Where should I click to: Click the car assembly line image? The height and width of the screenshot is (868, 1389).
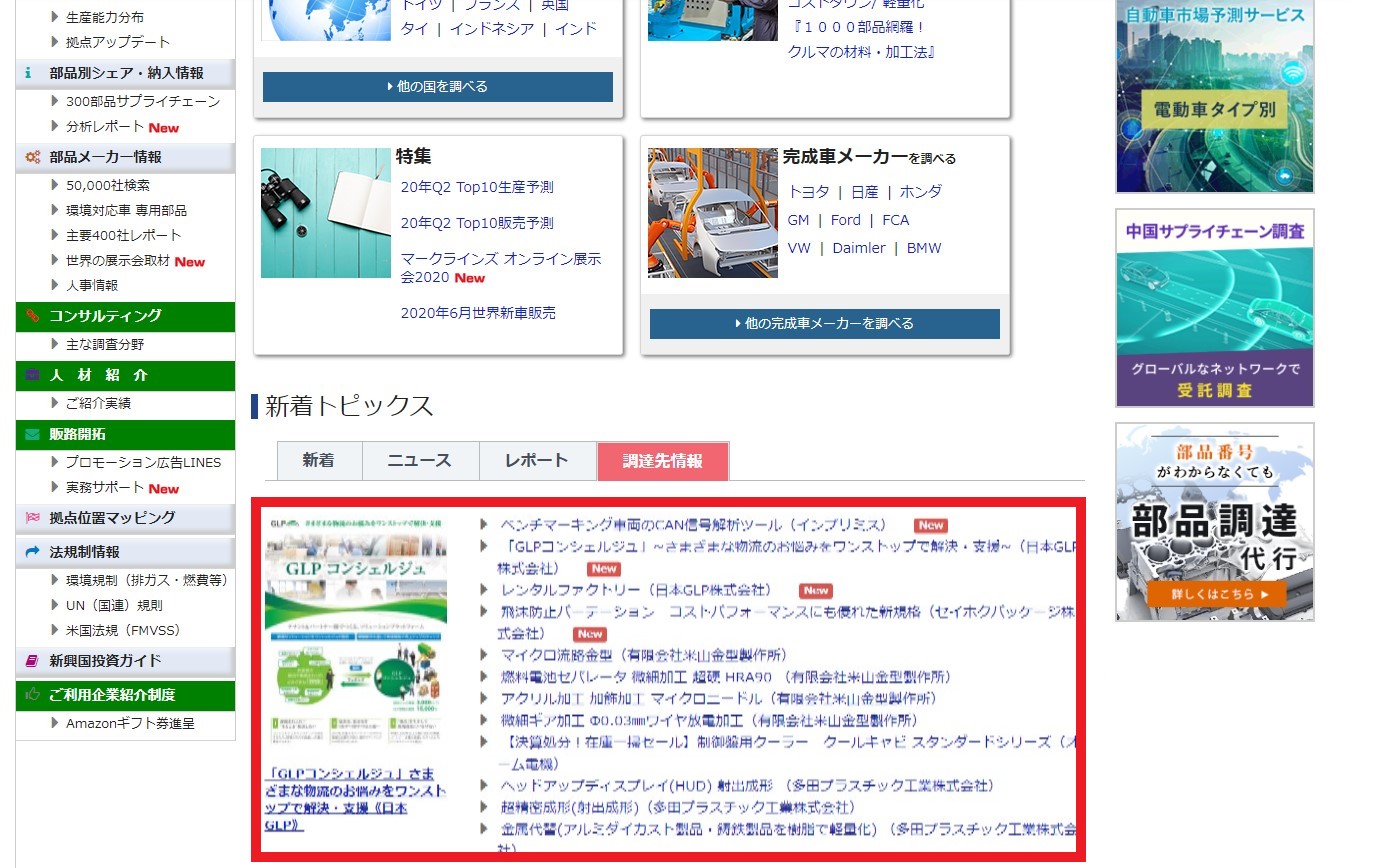(x=712, y=213)
